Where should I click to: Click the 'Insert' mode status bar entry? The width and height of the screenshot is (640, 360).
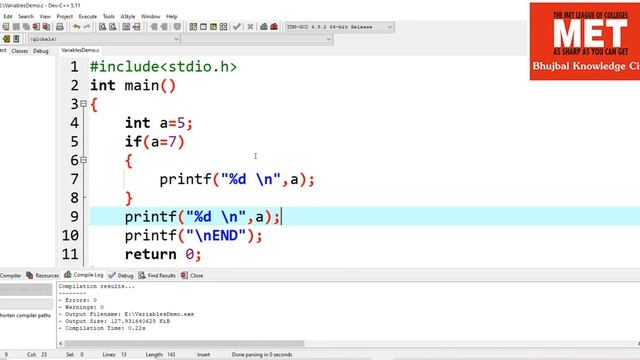pos(203,355)
